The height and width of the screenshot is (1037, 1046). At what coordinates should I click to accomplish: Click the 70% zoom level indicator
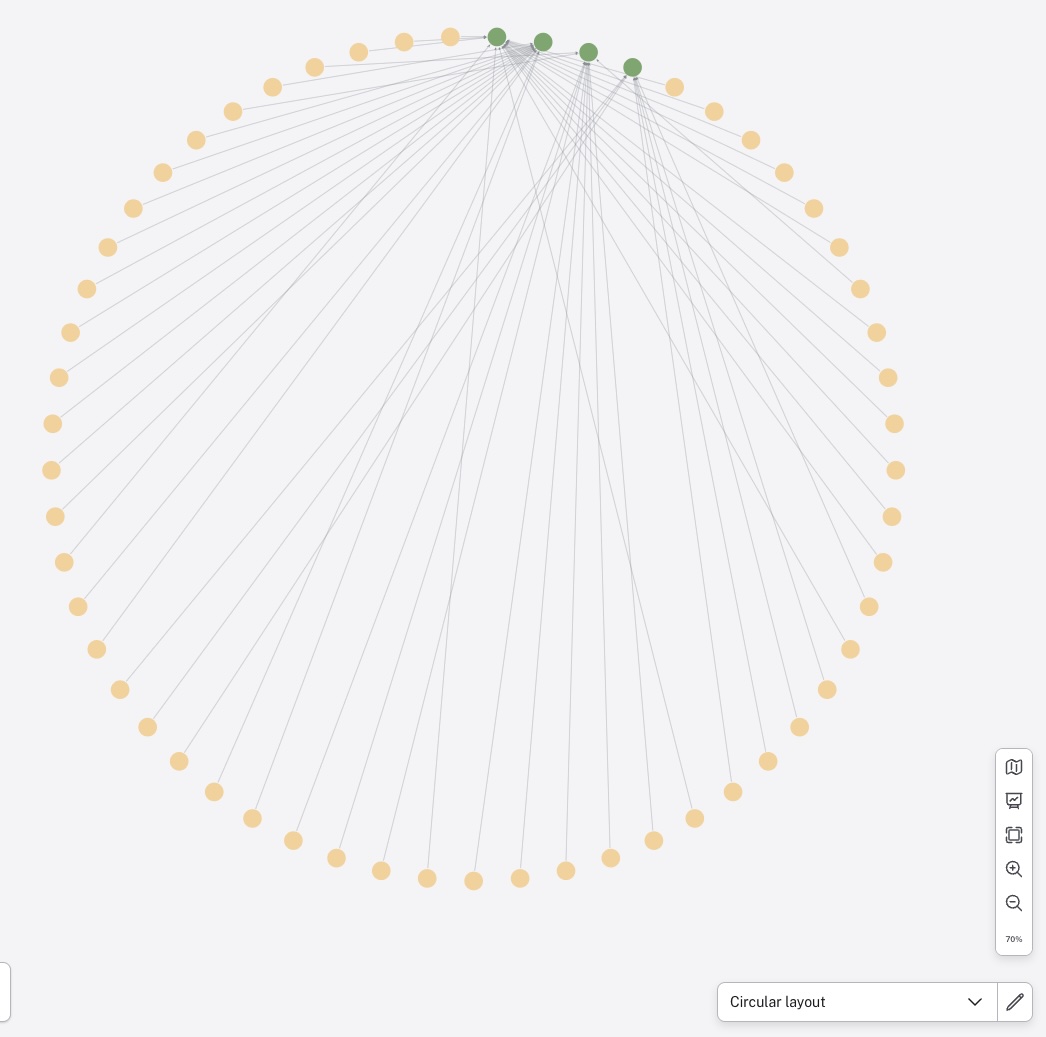1013,939
